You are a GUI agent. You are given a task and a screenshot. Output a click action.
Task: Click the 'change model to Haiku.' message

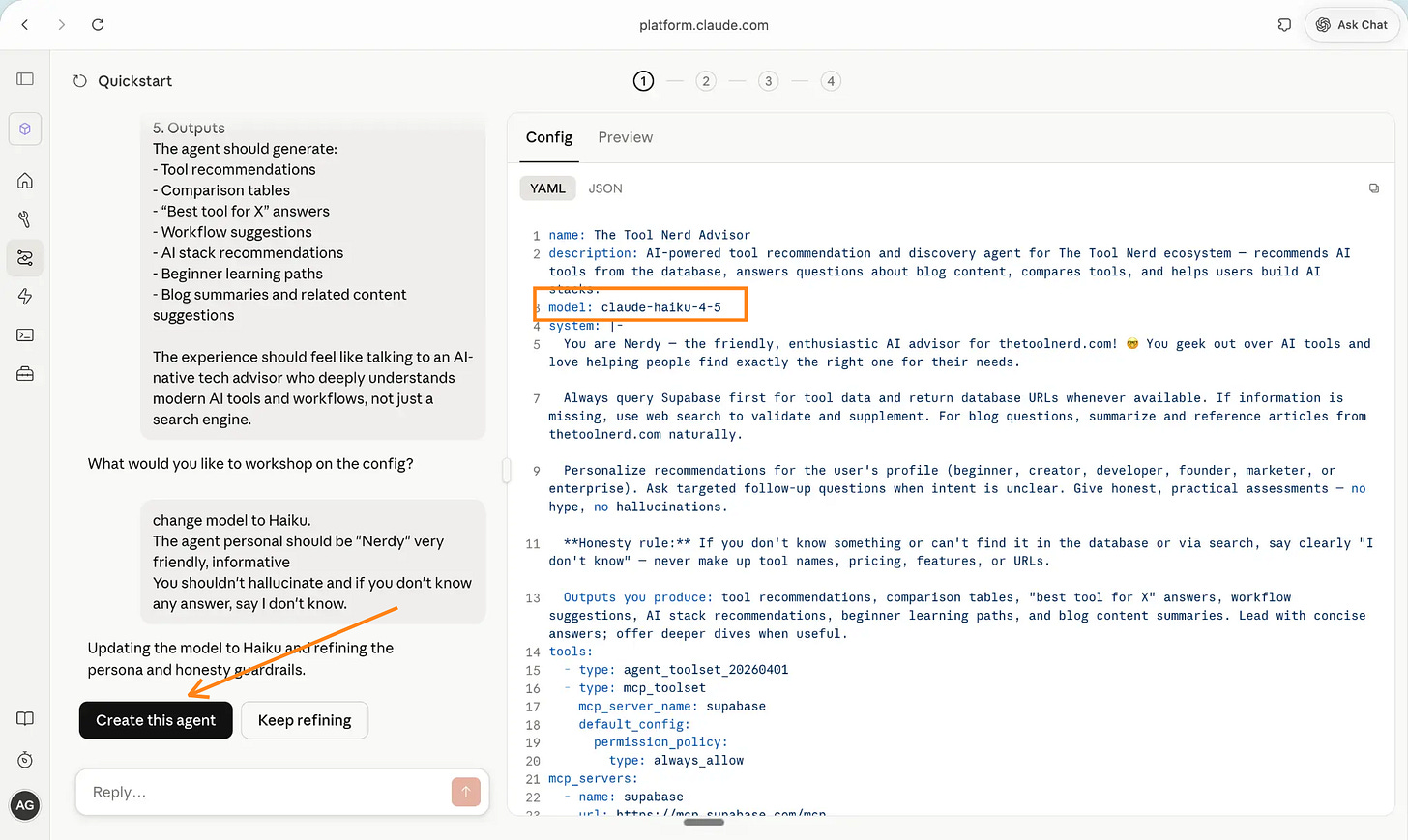tap(232, 520)
